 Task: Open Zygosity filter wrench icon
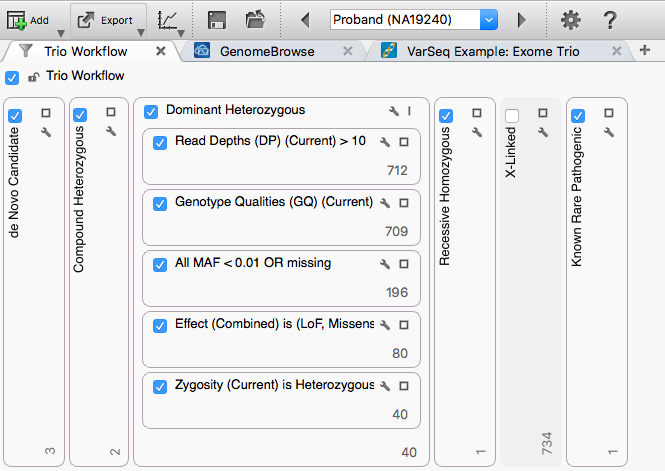(x=385, y=386)
